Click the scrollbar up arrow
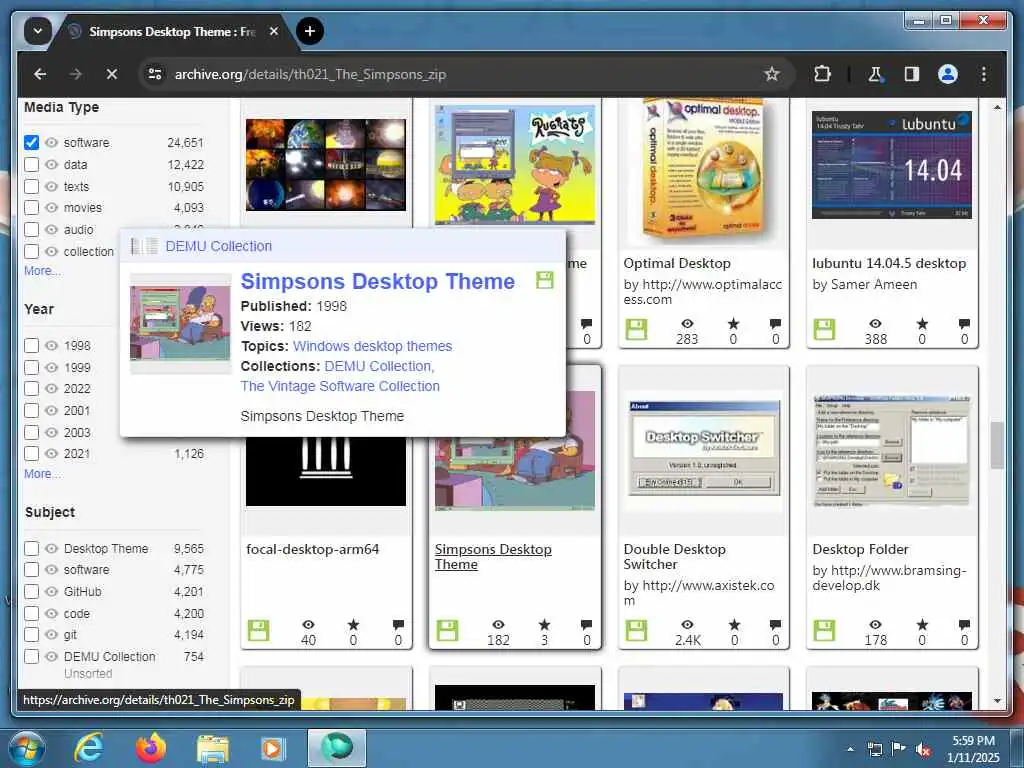The width and height of the screenshot is (1024, 768). (x=997, y=106)
